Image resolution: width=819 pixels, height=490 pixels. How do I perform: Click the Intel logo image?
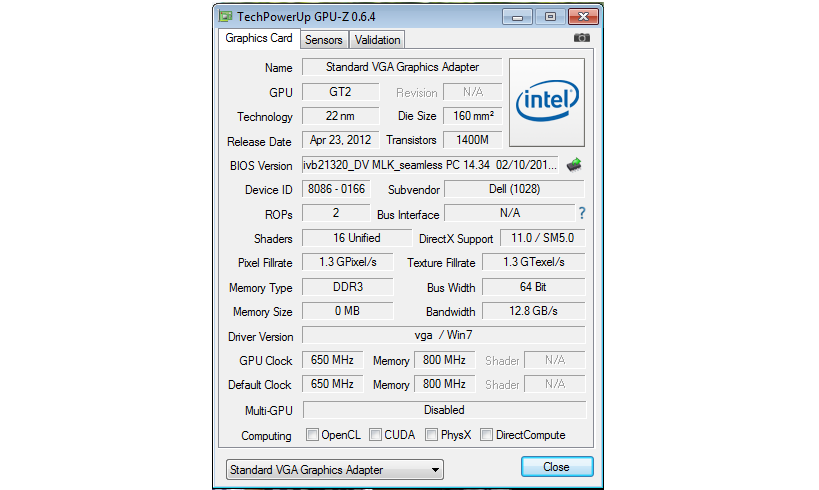pyautogui.click(x=547, y=101)
